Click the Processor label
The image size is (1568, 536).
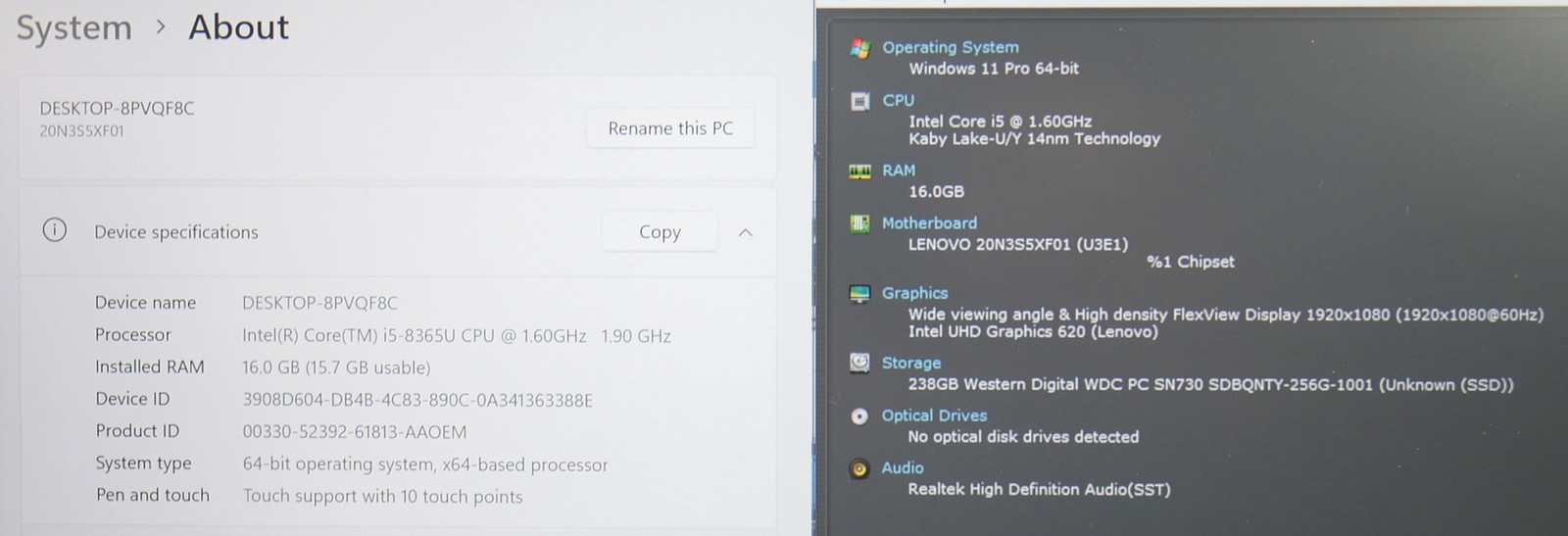pyautogui.click(x=133, y=335)
